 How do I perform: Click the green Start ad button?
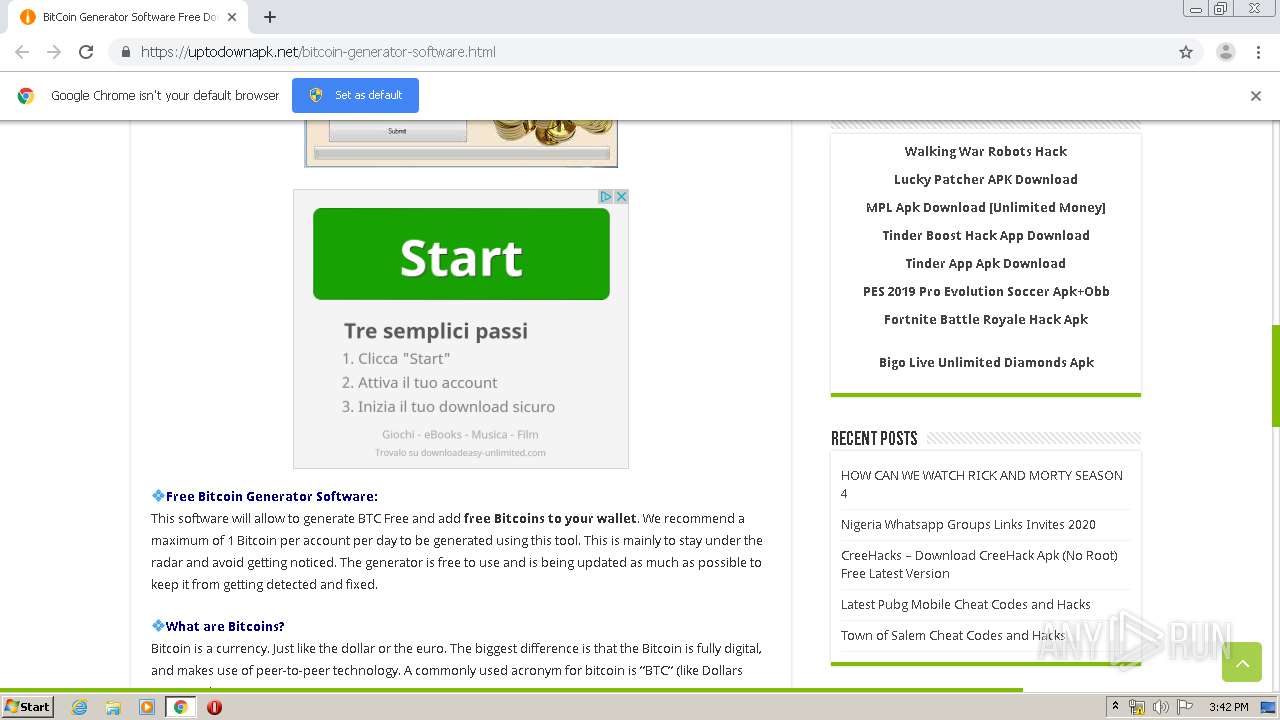(461, 254)
